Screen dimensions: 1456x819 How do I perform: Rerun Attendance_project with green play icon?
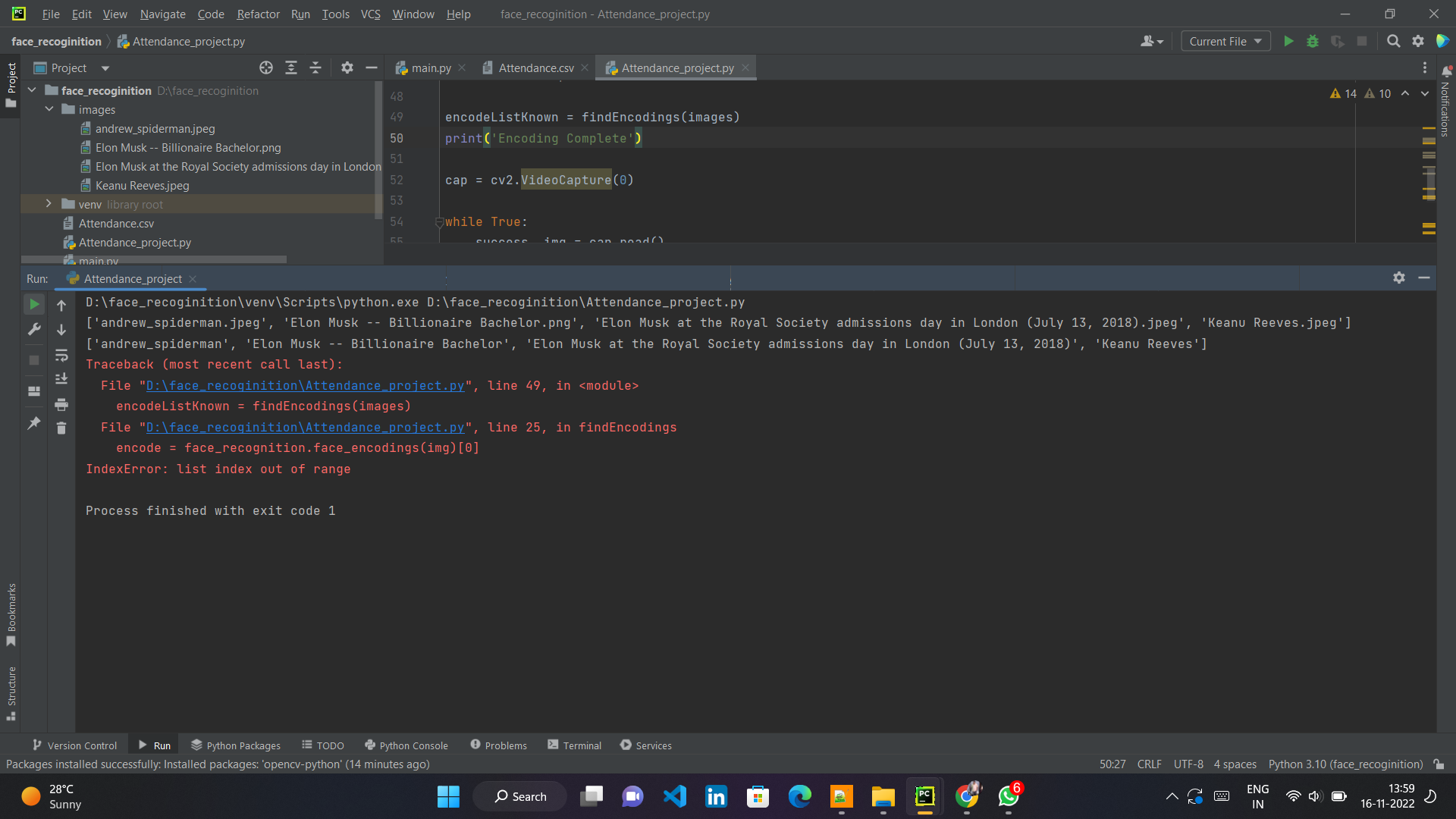click(34, 305)
